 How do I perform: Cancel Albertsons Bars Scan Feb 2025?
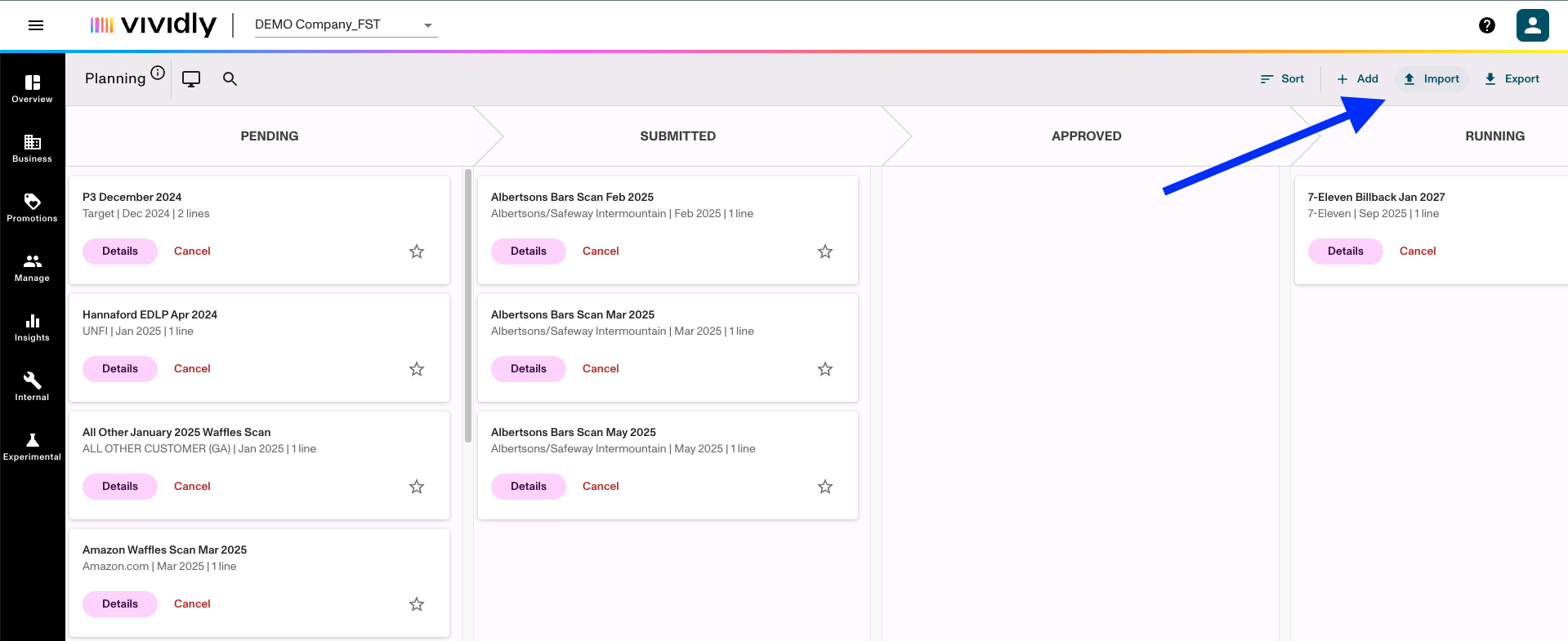pos(601,252)
